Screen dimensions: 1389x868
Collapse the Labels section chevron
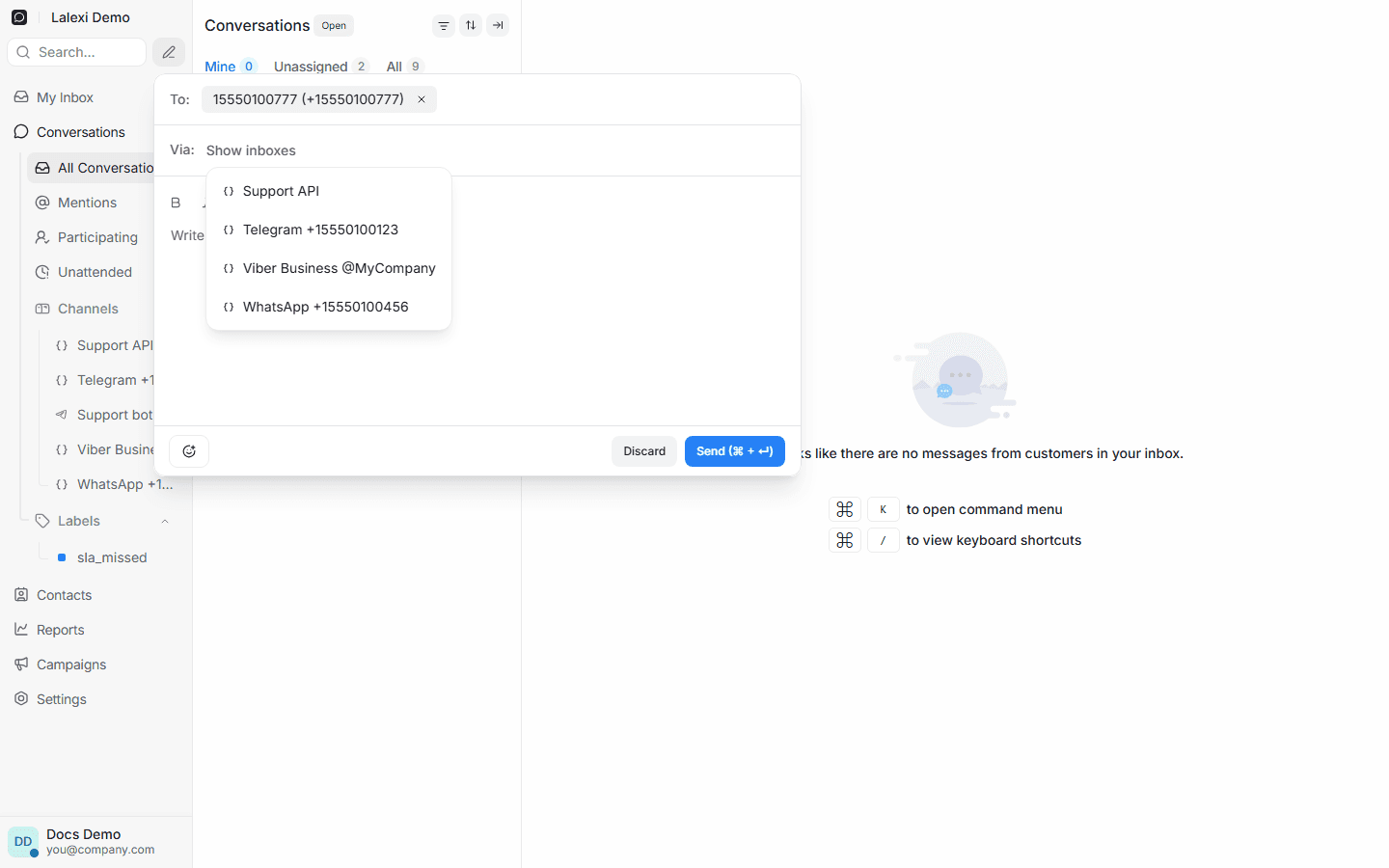[165, 521]
